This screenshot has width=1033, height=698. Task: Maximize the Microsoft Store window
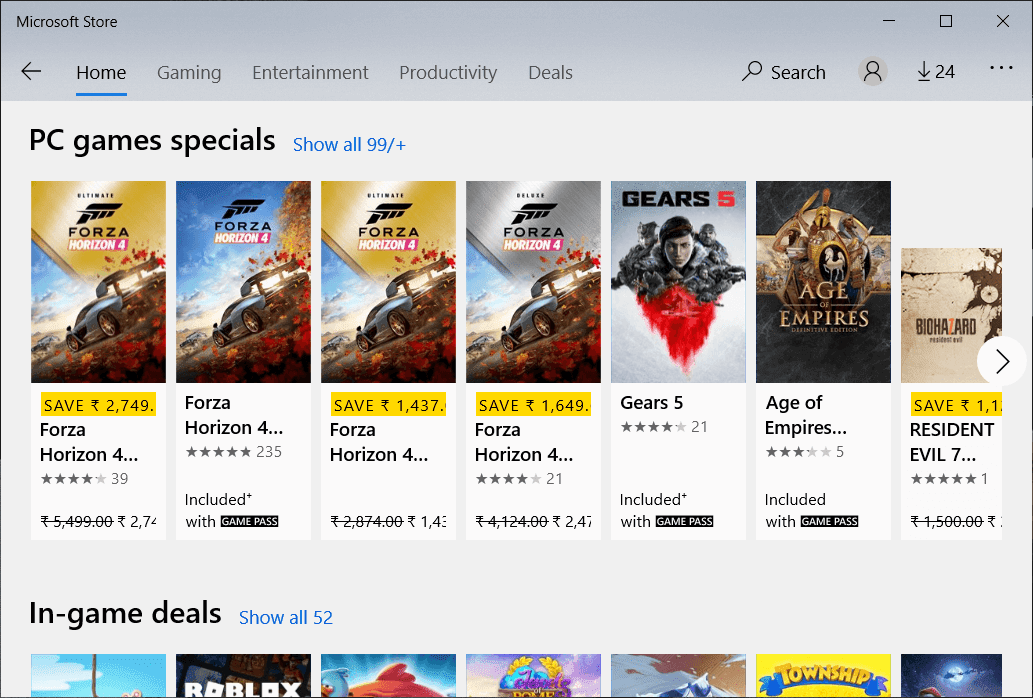[x=946, y=21]
